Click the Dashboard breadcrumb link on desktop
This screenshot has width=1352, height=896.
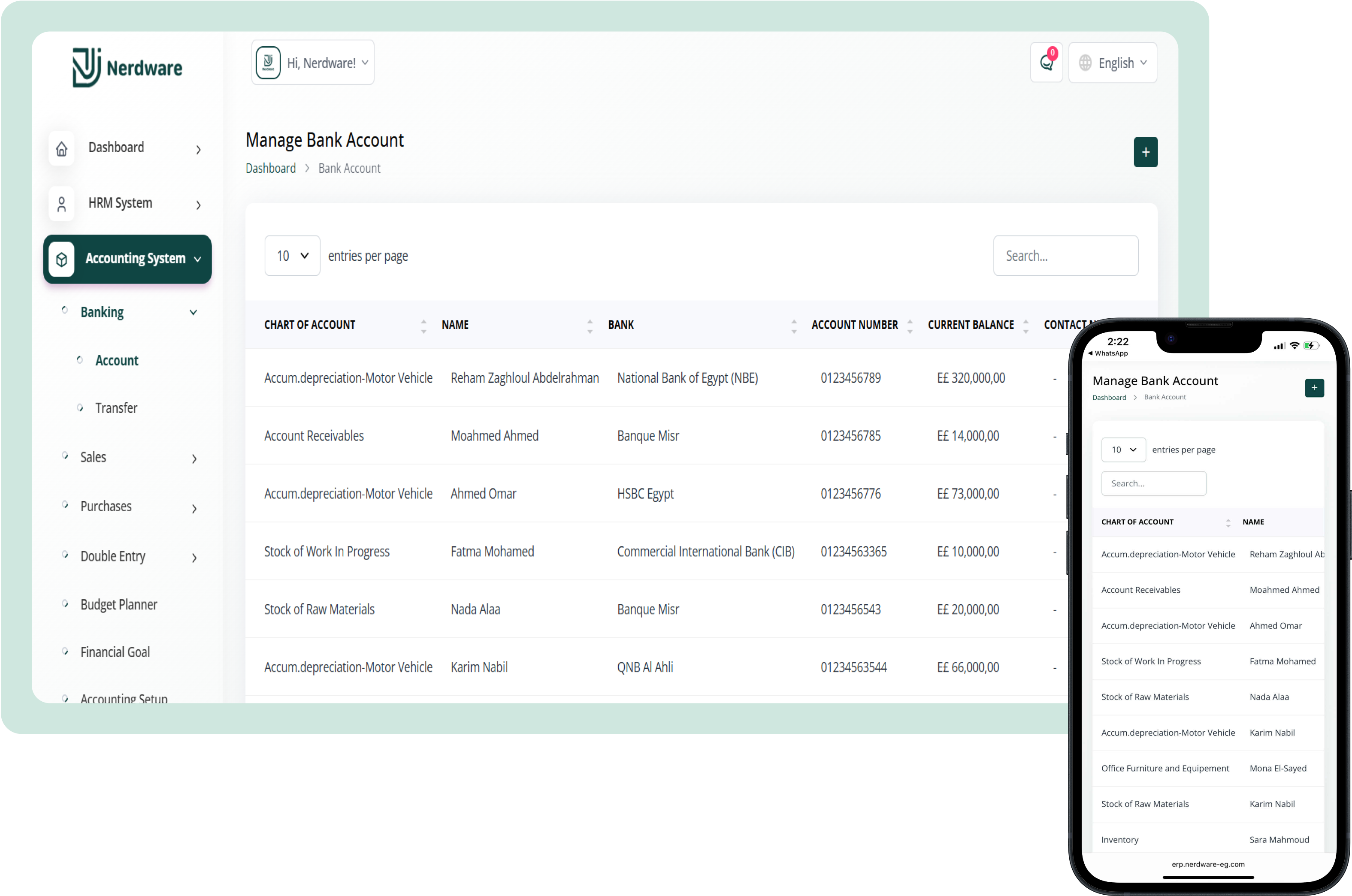270,169
